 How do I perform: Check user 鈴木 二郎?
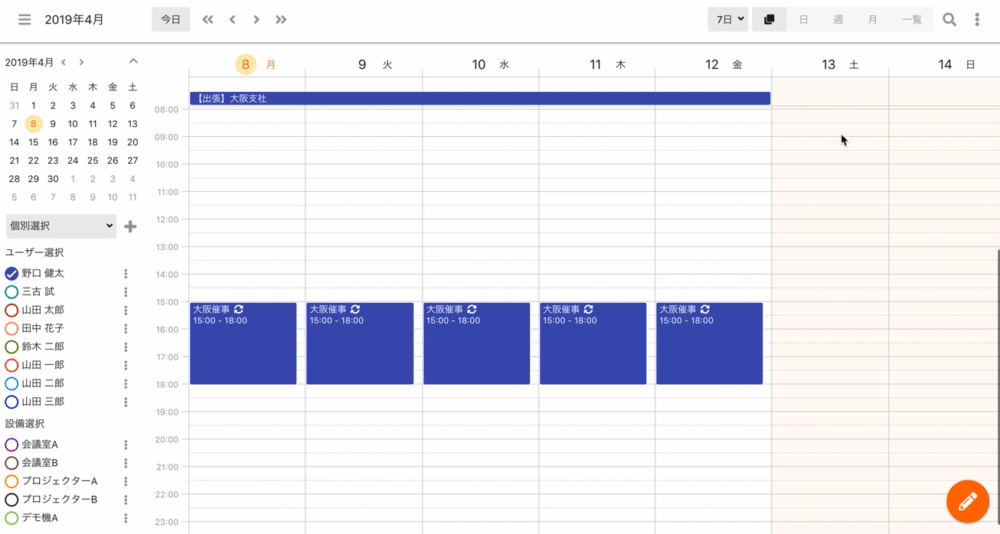pyautogui.click(x=11, y=347)
